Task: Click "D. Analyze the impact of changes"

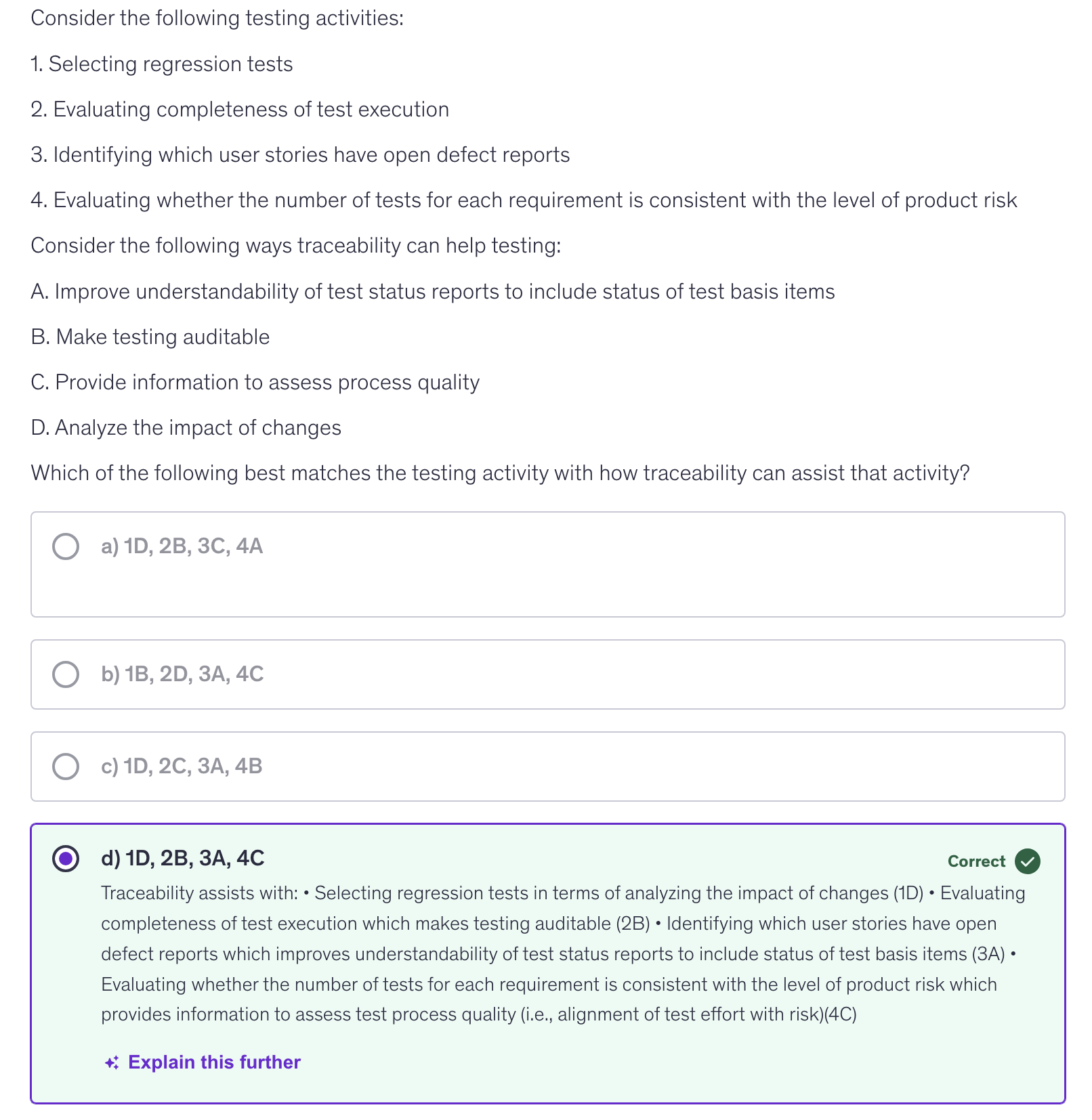Action: coord(186,428)
